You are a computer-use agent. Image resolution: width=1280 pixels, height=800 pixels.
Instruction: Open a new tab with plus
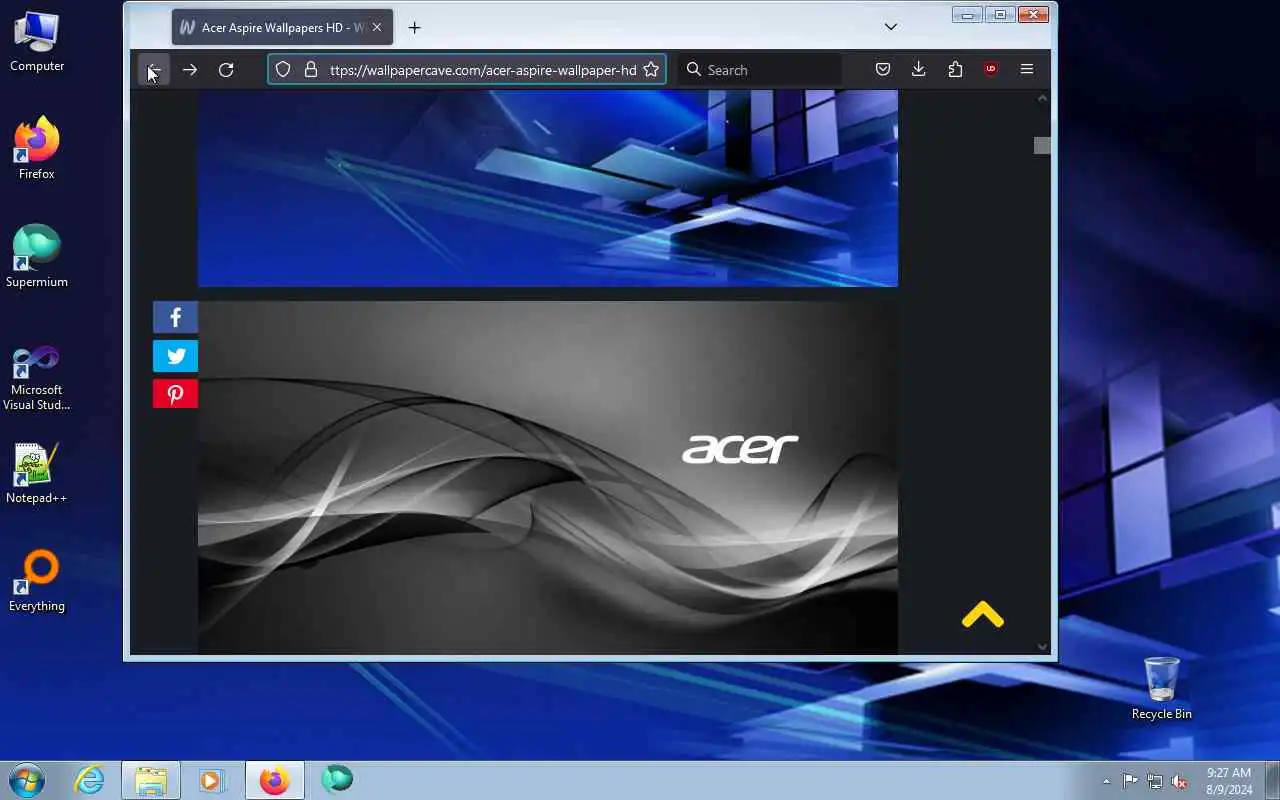[x=414, y=28]
